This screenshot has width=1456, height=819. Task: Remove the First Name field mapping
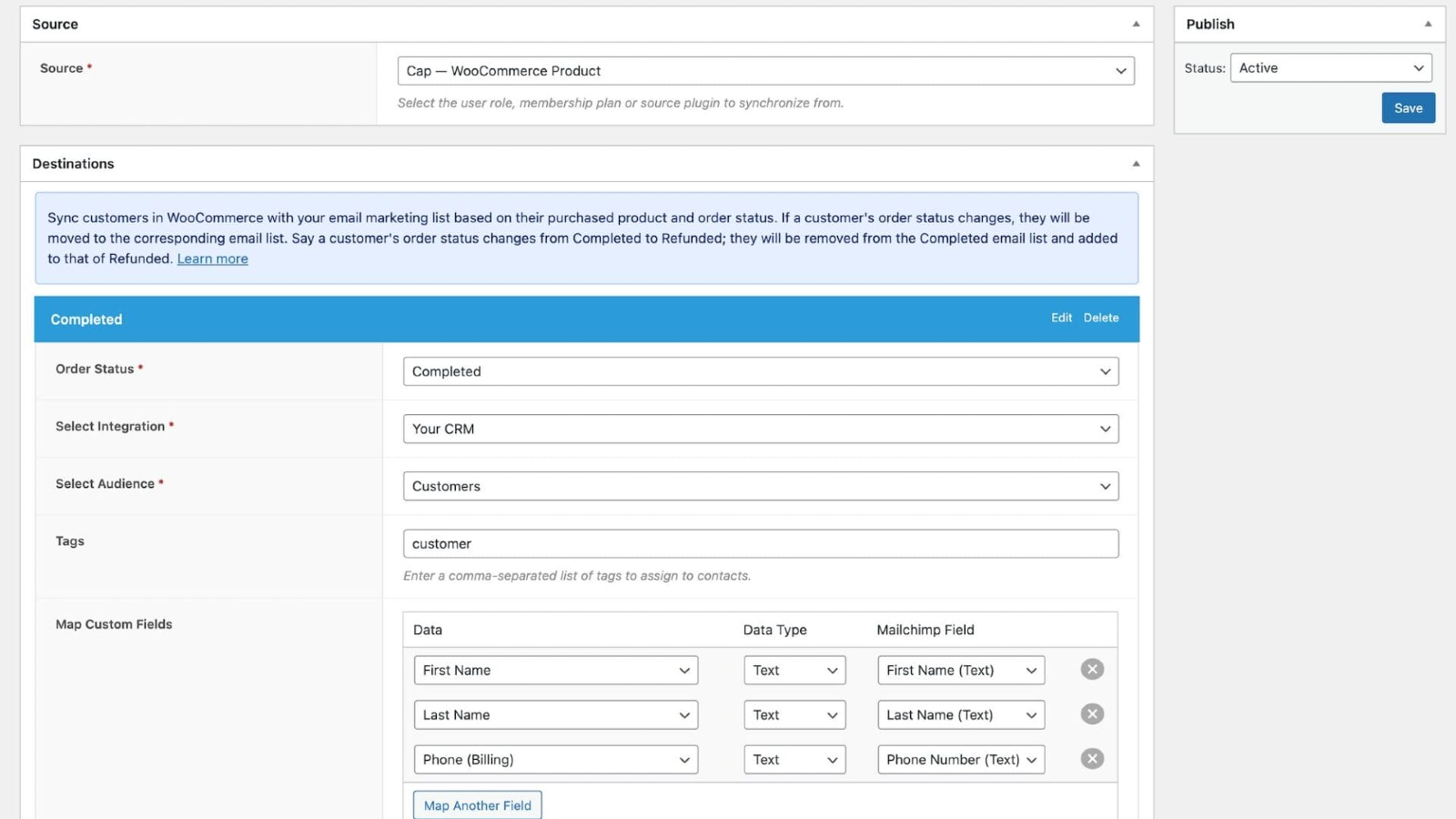(x=1092, y=670)
